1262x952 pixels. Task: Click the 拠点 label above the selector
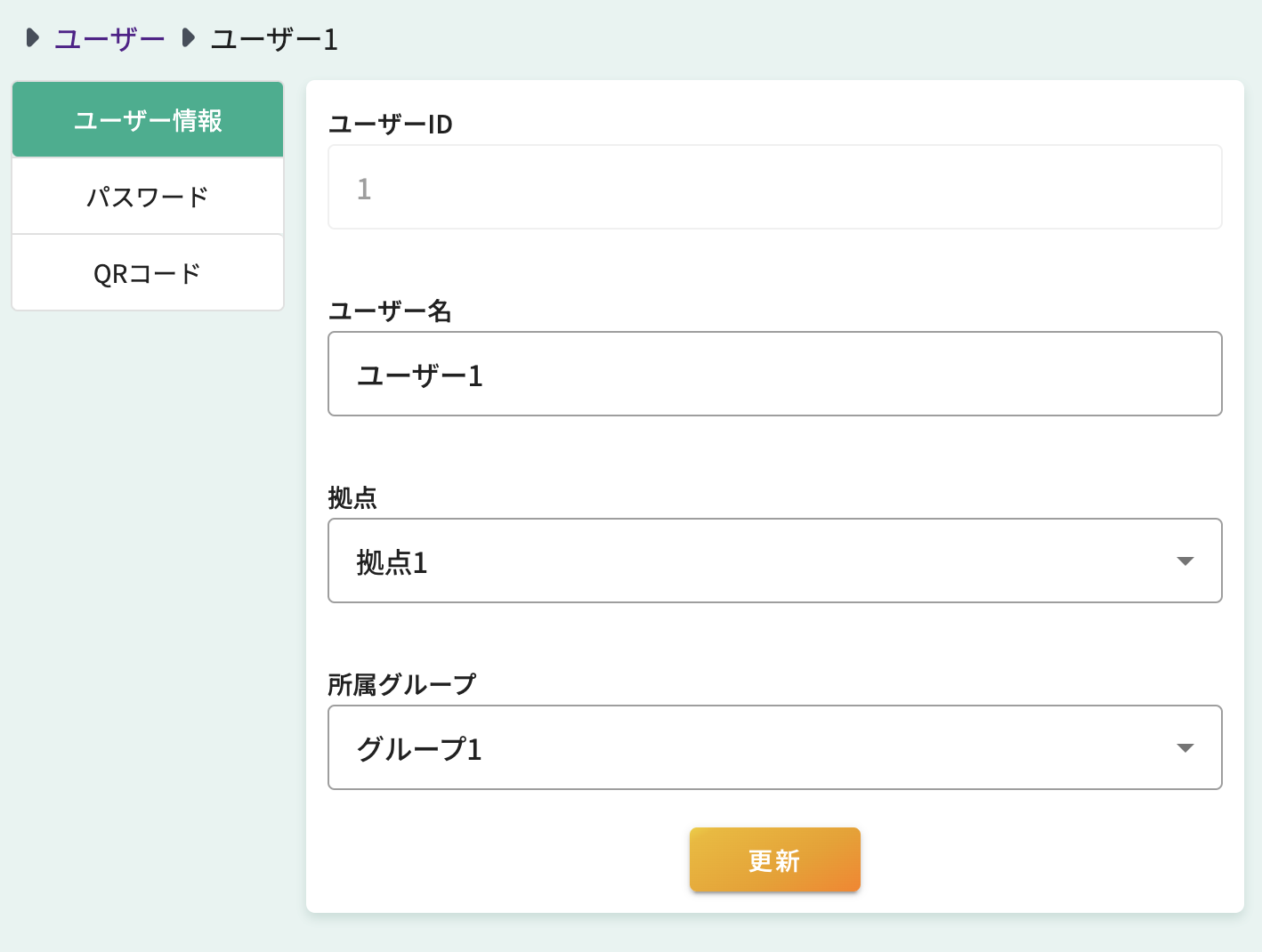pos(352,498)
